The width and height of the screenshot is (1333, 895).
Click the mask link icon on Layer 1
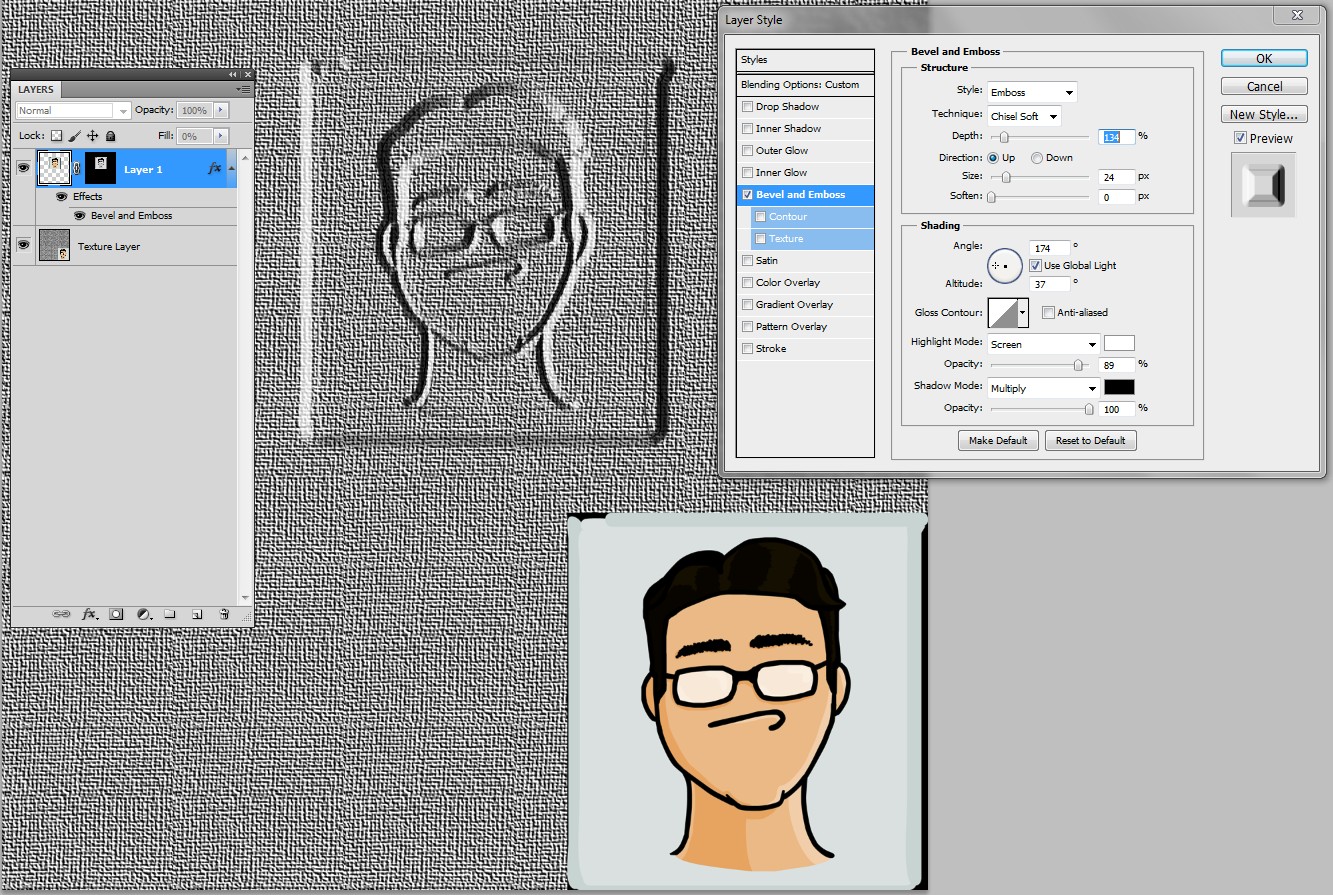pos(77,169)
